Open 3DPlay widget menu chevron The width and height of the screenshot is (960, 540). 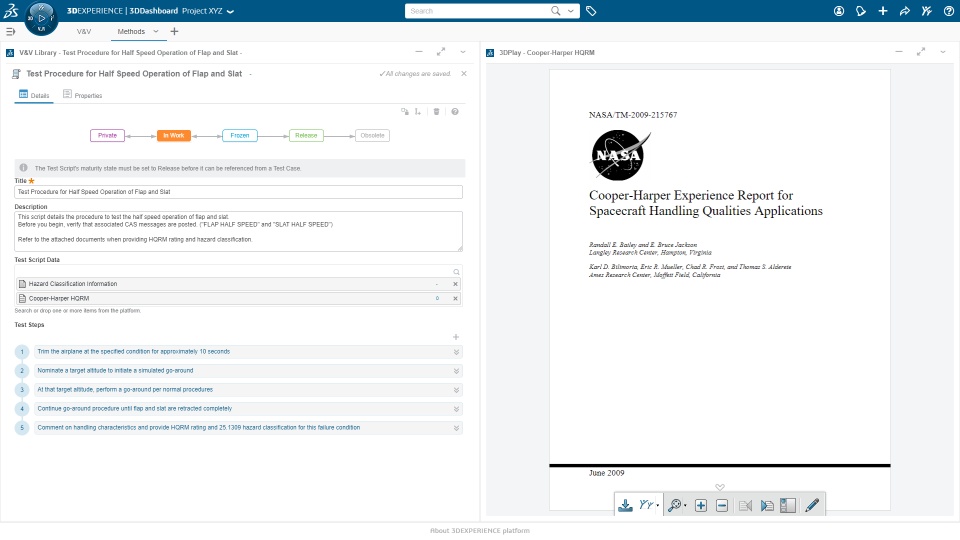[x=943, y=52]
